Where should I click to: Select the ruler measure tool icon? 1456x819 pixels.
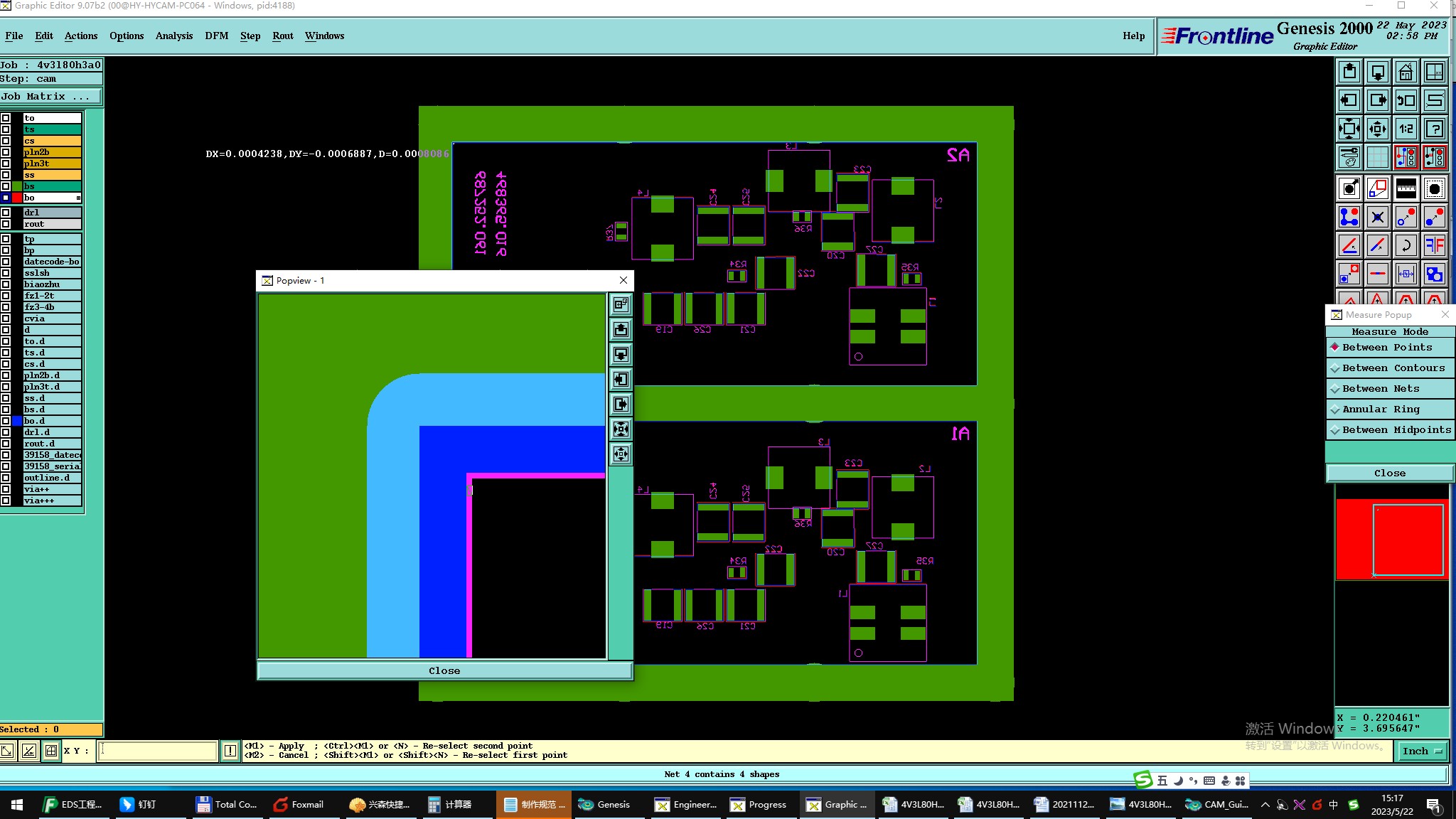[x=1406, y=188]
